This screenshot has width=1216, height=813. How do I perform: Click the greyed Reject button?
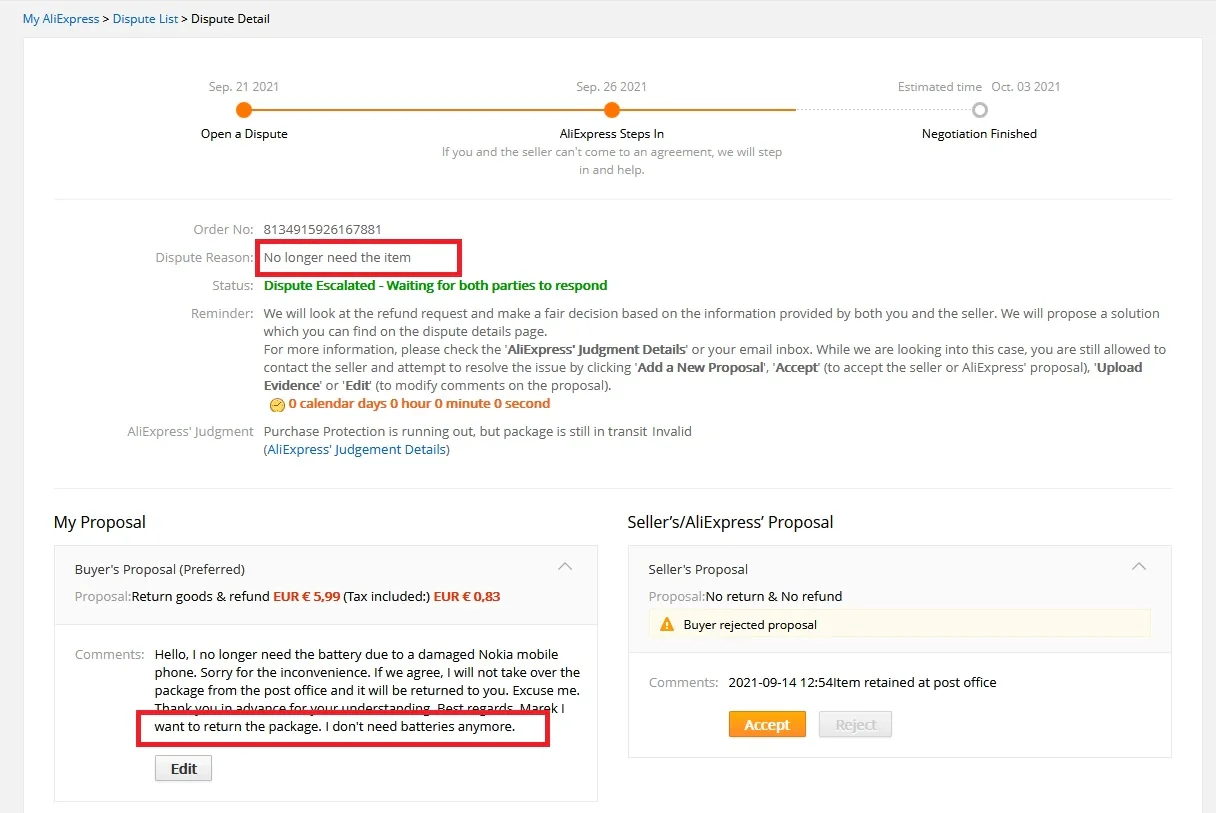coord(855,725)
